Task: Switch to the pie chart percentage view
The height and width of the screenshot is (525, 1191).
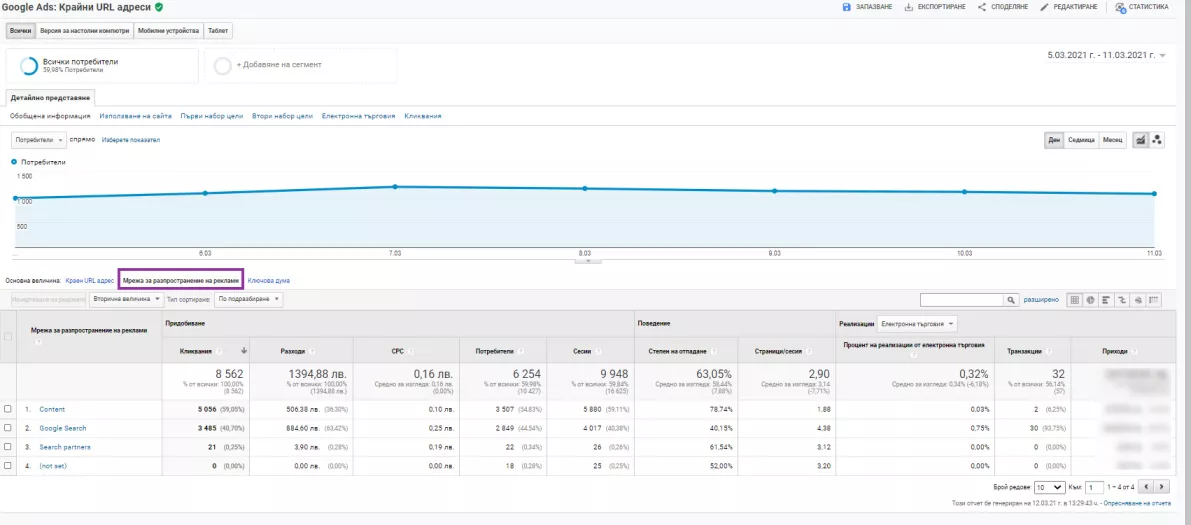Action: pos(1091,300)
